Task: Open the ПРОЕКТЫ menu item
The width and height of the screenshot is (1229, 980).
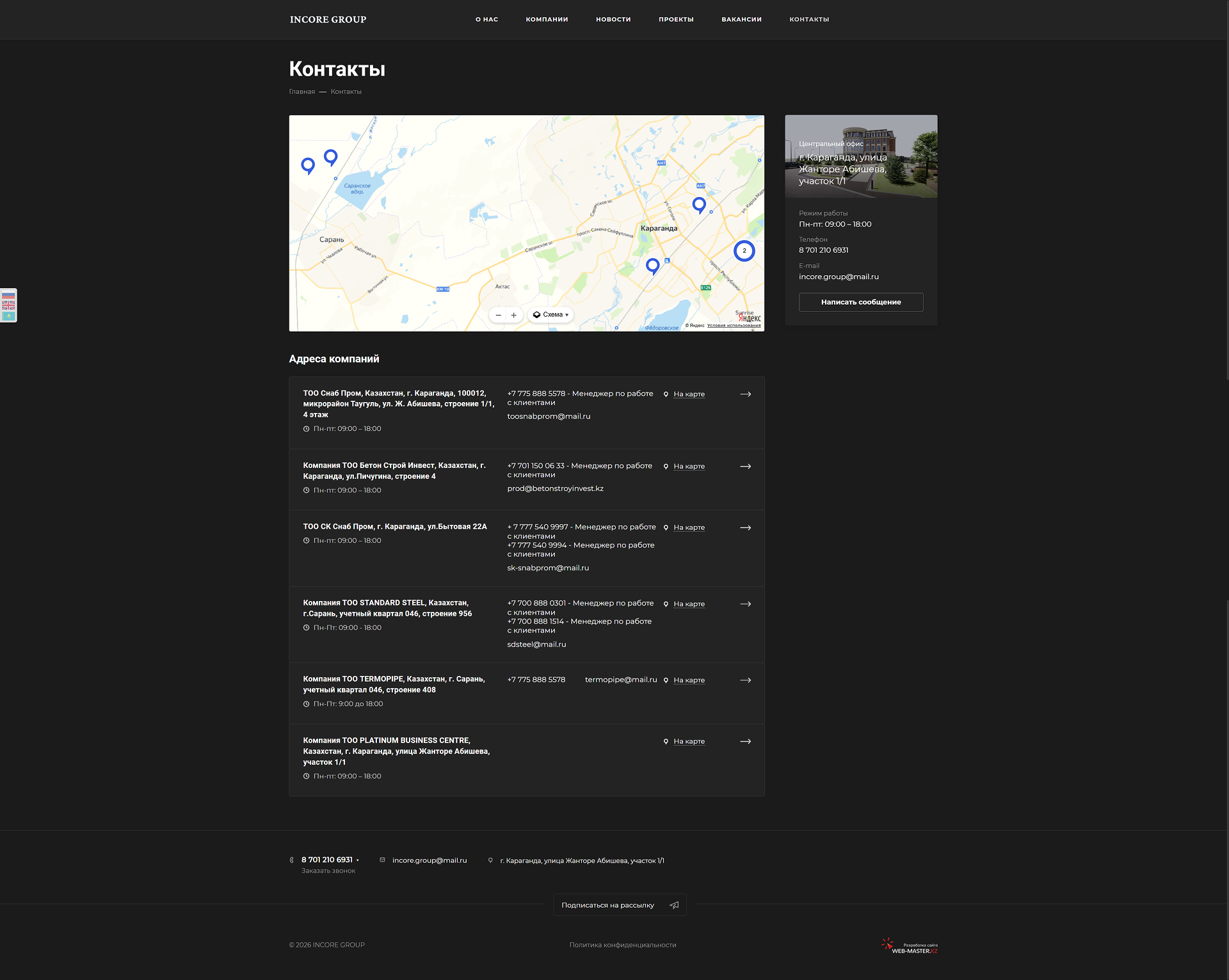Action: (x=676, y=20)
